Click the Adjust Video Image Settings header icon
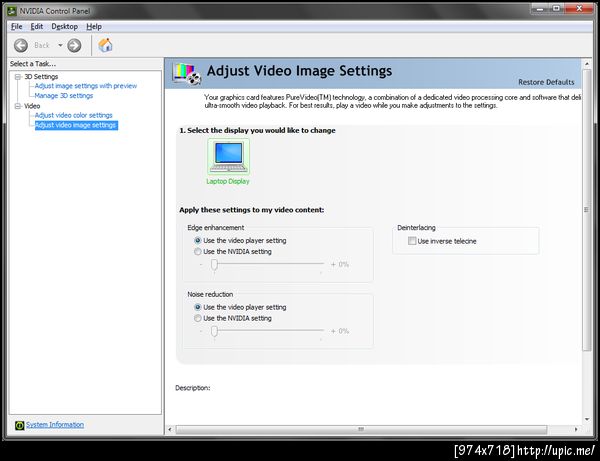The image size is (600, 461). point(186,73)
